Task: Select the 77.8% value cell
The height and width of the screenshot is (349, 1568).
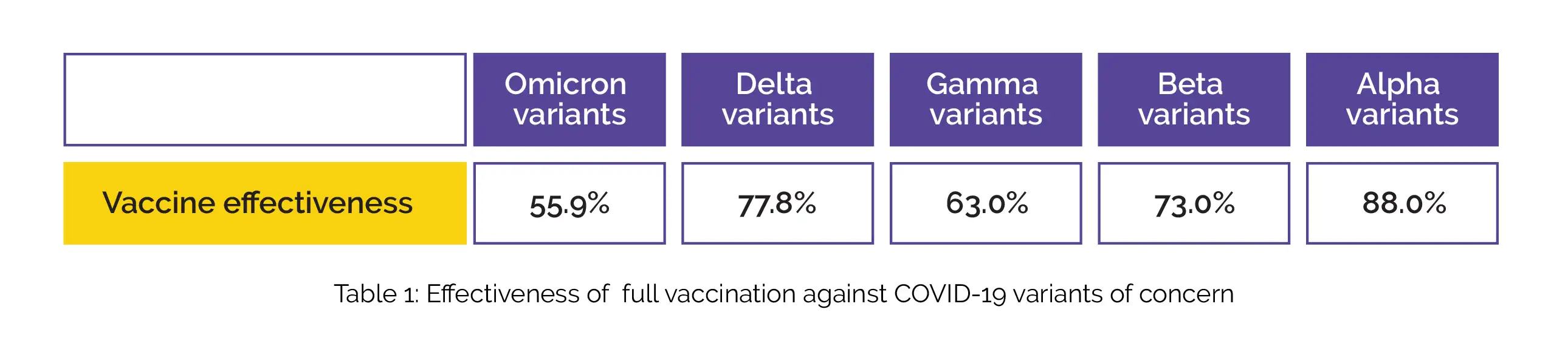Action: (x=777, y=204)
